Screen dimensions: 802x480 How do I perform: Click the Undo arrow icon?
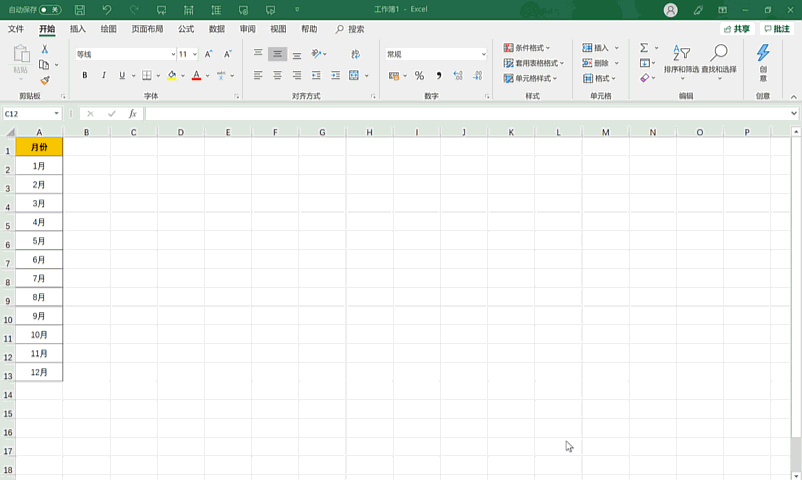[106, 10]
